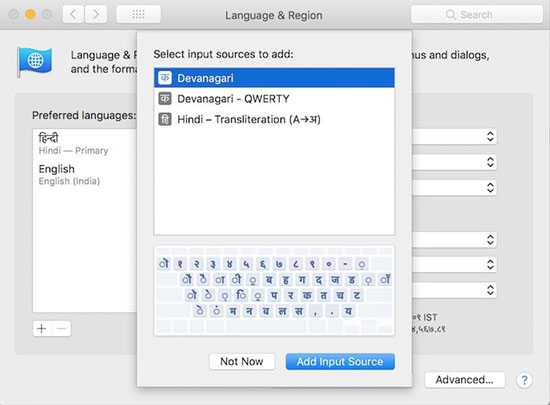Select Devanagari - QWERTY in the list
The width and height of the screenshot is (550, 405).
pos(274,99)
